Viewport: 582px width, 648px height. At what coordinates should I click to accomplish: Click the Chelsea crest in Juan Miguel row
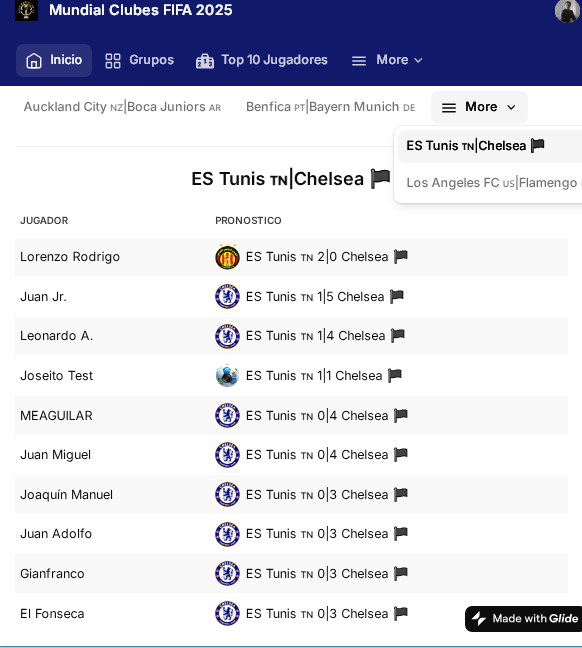(227, 455)
